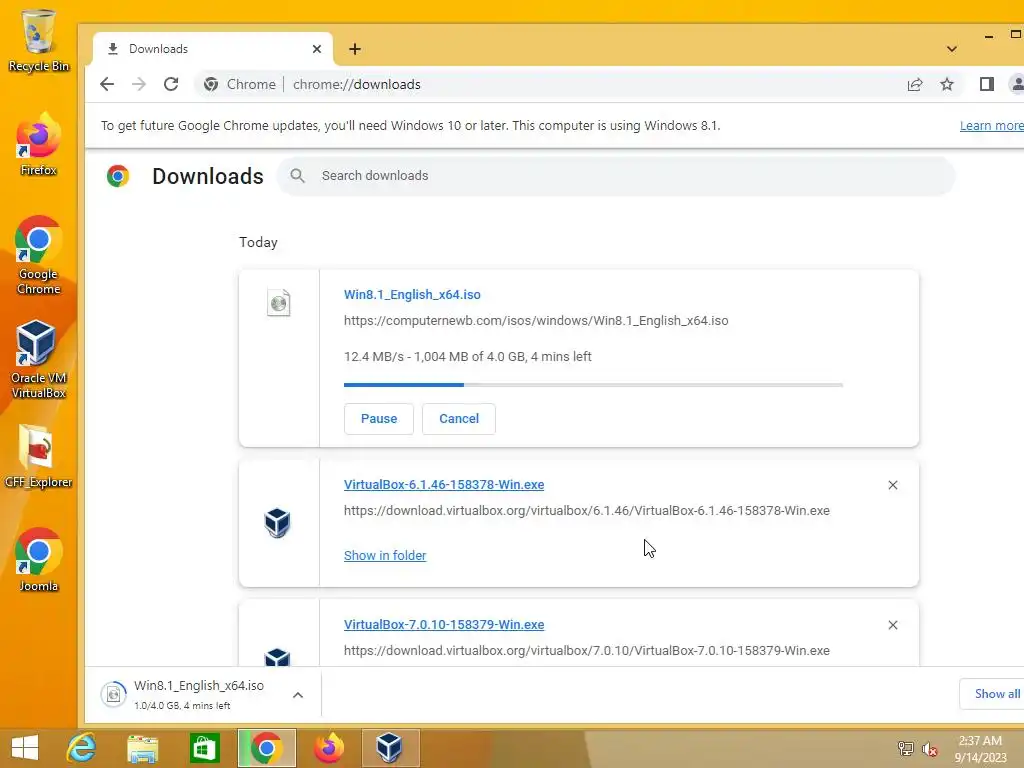Open the clock showing 2:37 AM
The height and width of the screenshot is (768, 1024).
coord(980,748)
